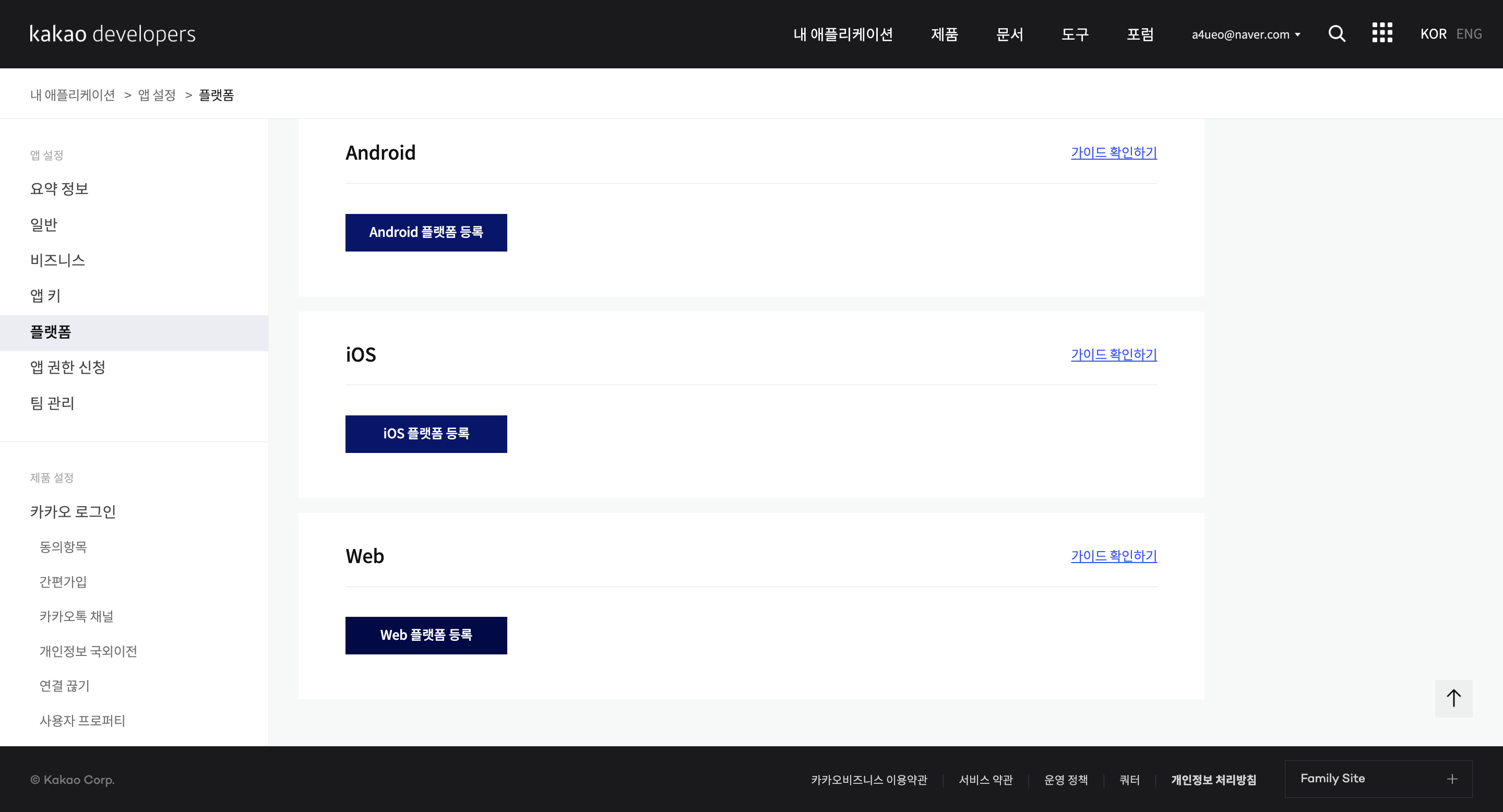1503x812 pixels.
Task: Click iOS 플랫폼 등록 button
Action: click(426, 434)
